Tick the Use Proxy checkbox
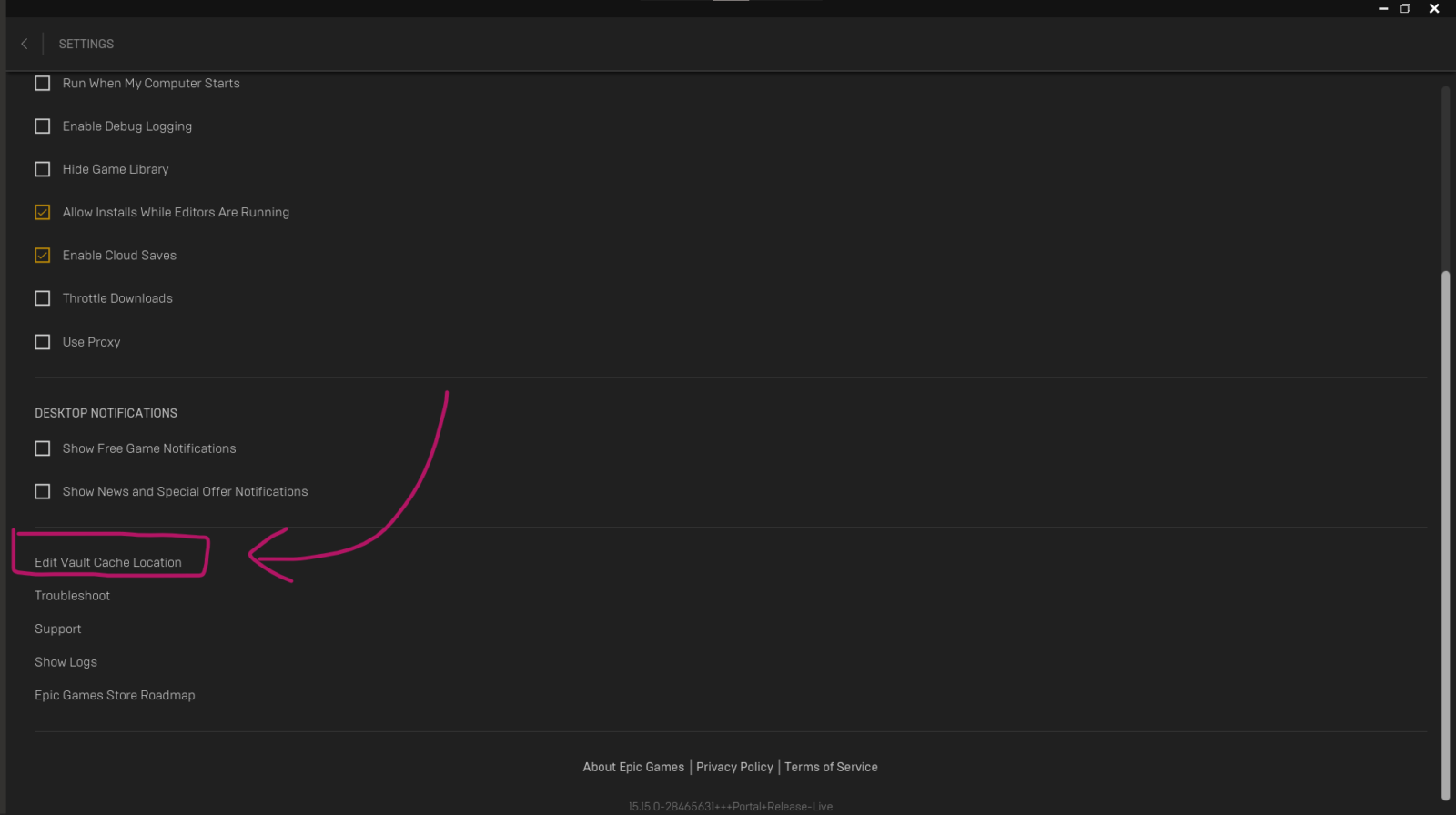The height and width of the screenshot is (815, 1456). click(x=43, y=342)
